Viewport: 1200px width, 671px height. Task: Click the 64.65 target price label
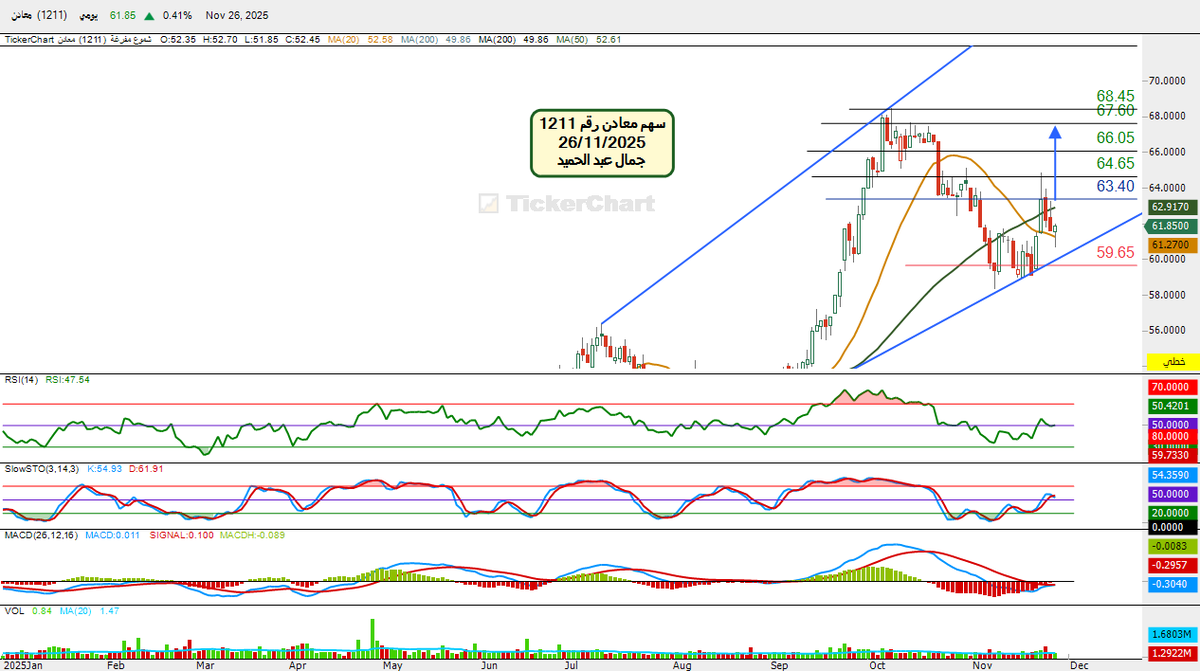coord(1115,163)
